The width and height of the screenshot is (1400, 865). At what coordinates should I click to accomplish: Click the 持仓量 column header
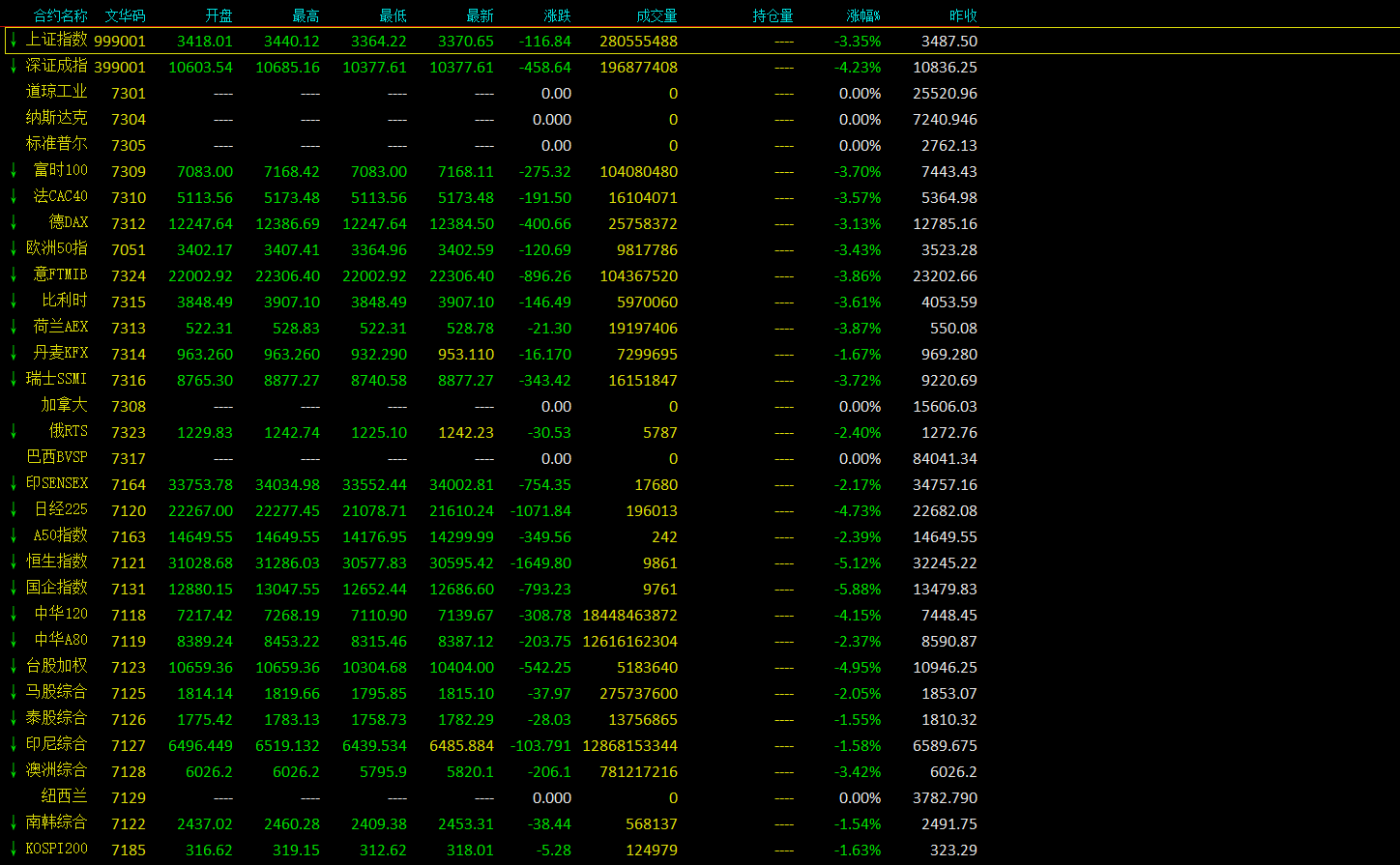pyautogui.click(x=773, y=15)
